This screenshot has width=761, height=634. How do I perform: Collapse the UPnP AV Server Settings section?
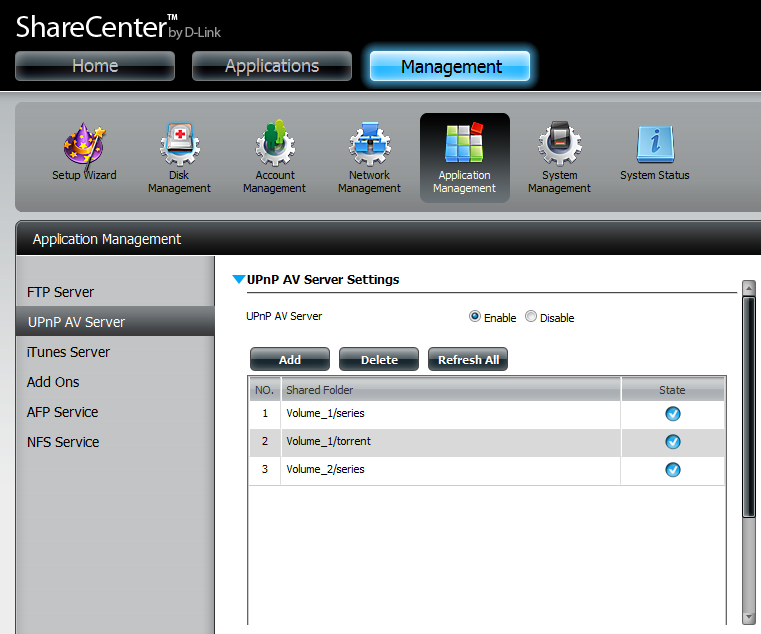[x=238, y=279]
